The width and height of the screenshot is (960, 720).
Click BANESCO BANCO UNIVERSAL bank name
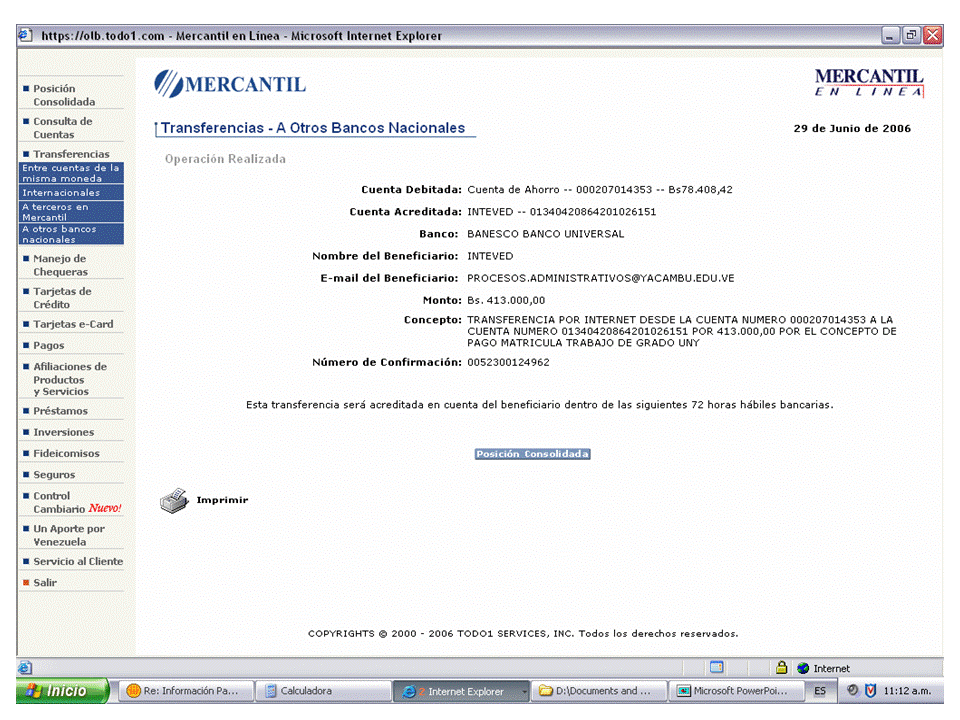(x=546, y=234)
